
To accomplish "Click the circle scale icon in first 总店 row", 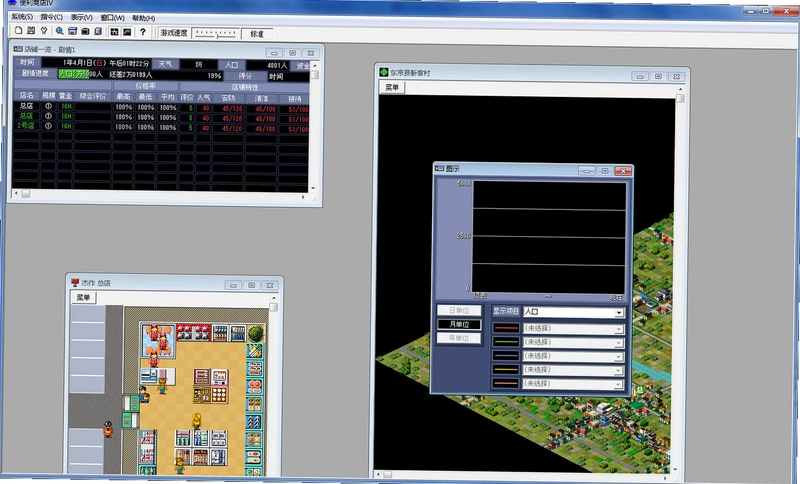I will pyautogui.click(x=48, y=106).
